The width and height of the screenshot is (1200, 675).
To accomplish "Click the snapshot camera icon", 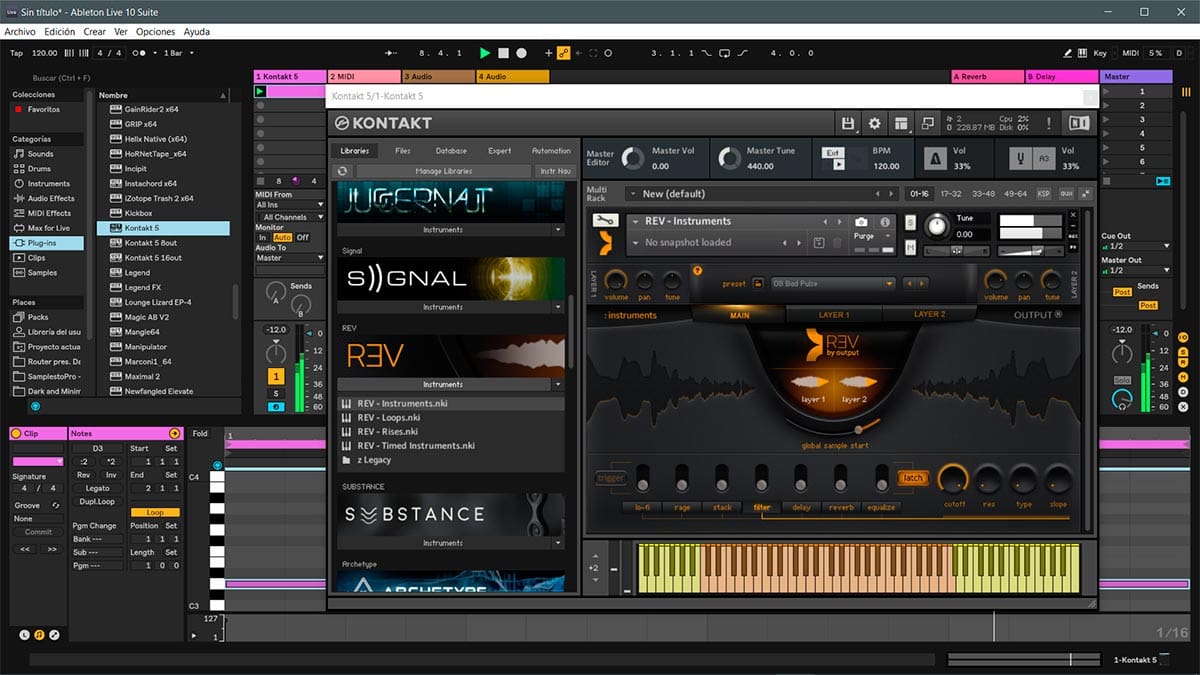I will [862, 222].
